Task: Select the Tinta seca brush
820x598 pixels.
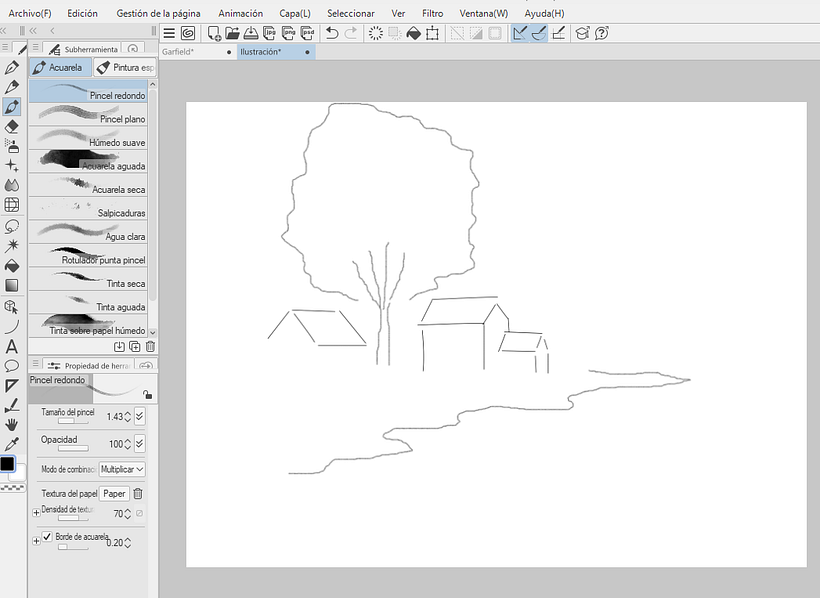Action: pyautogui.click(x=88, y=279)
